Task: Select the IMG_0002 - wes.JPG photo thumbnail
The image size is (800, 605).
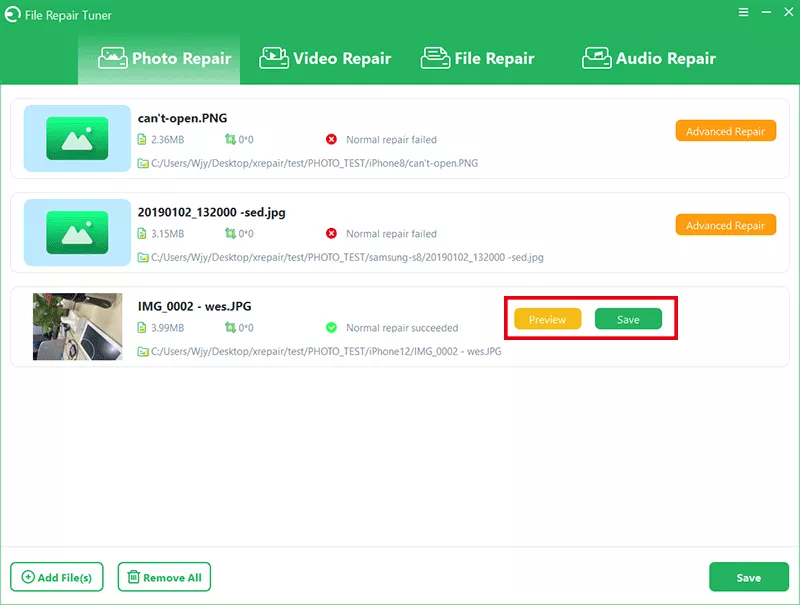Action: coord(78,326)
